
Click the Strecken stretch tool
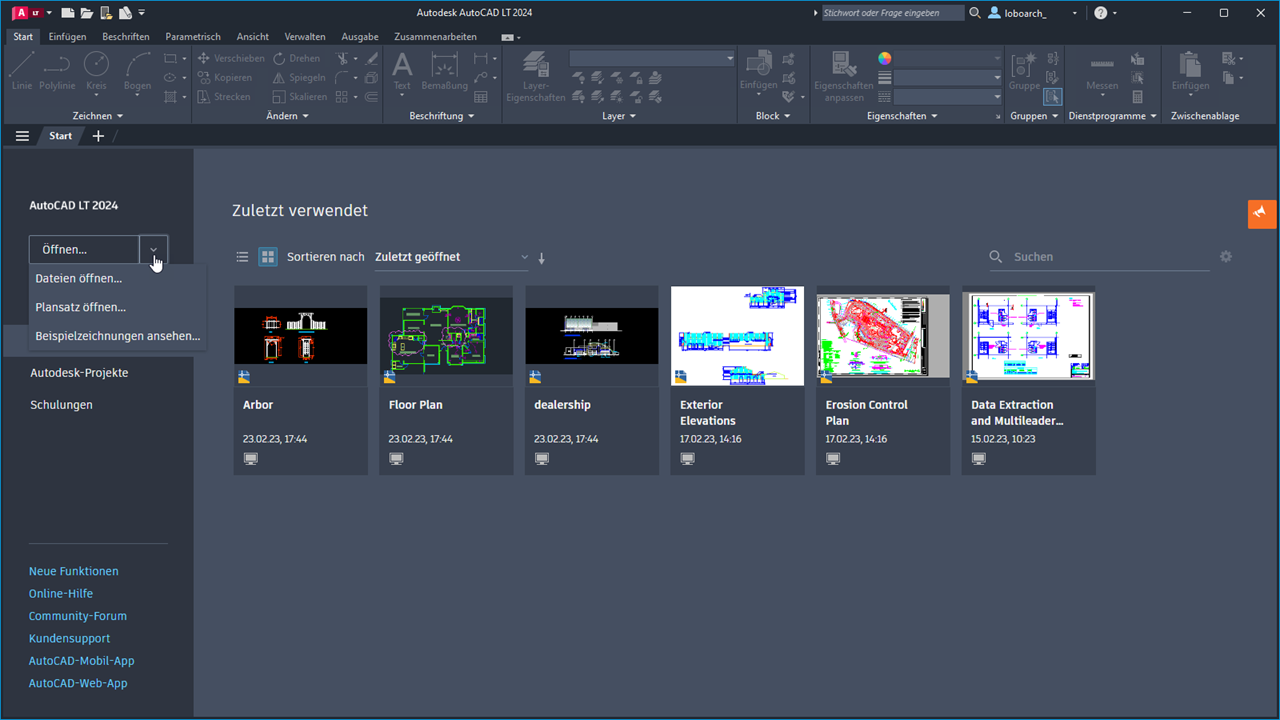click(224, 97)
